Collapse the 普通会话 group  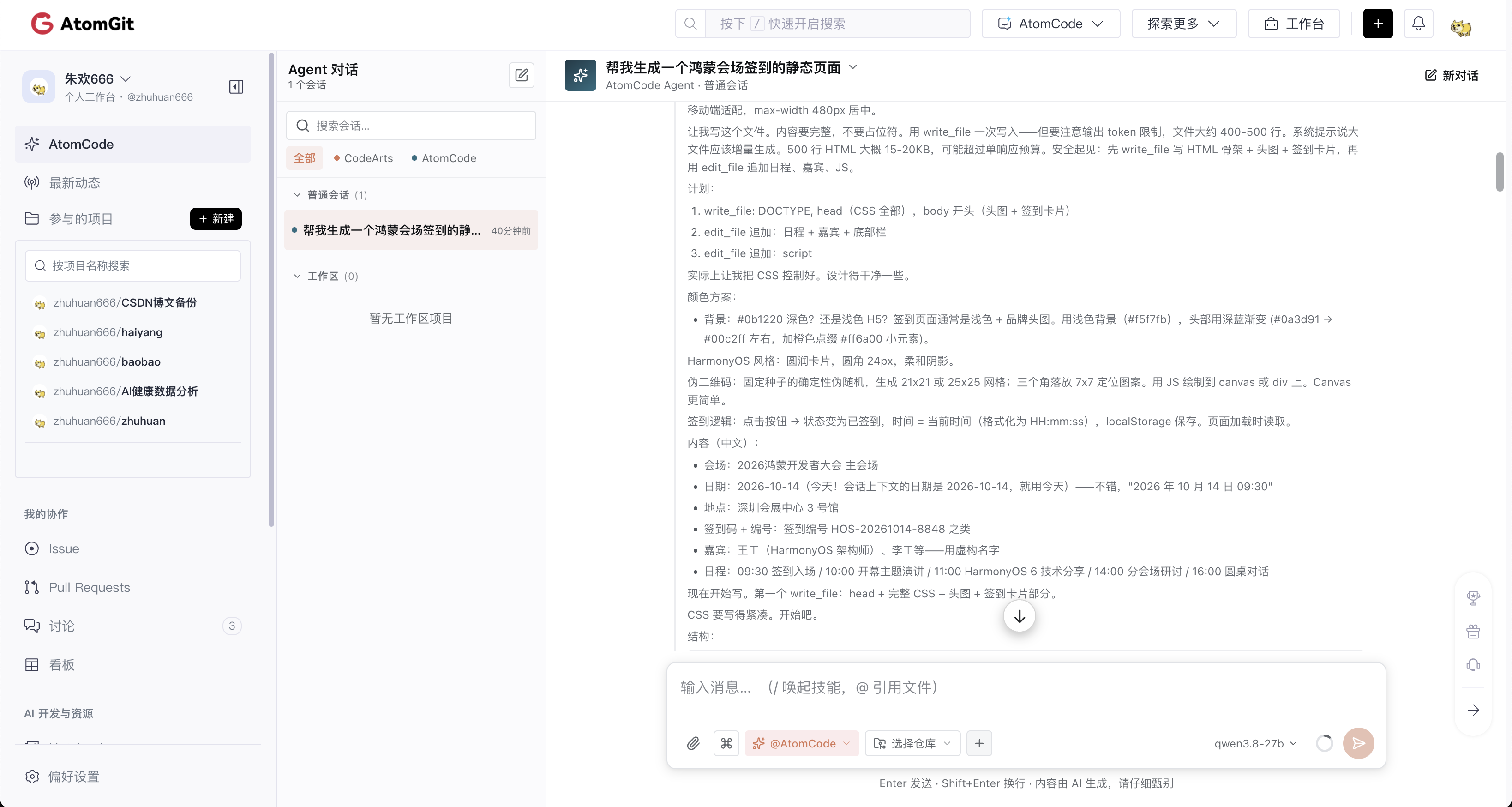(x=297, y=195)
